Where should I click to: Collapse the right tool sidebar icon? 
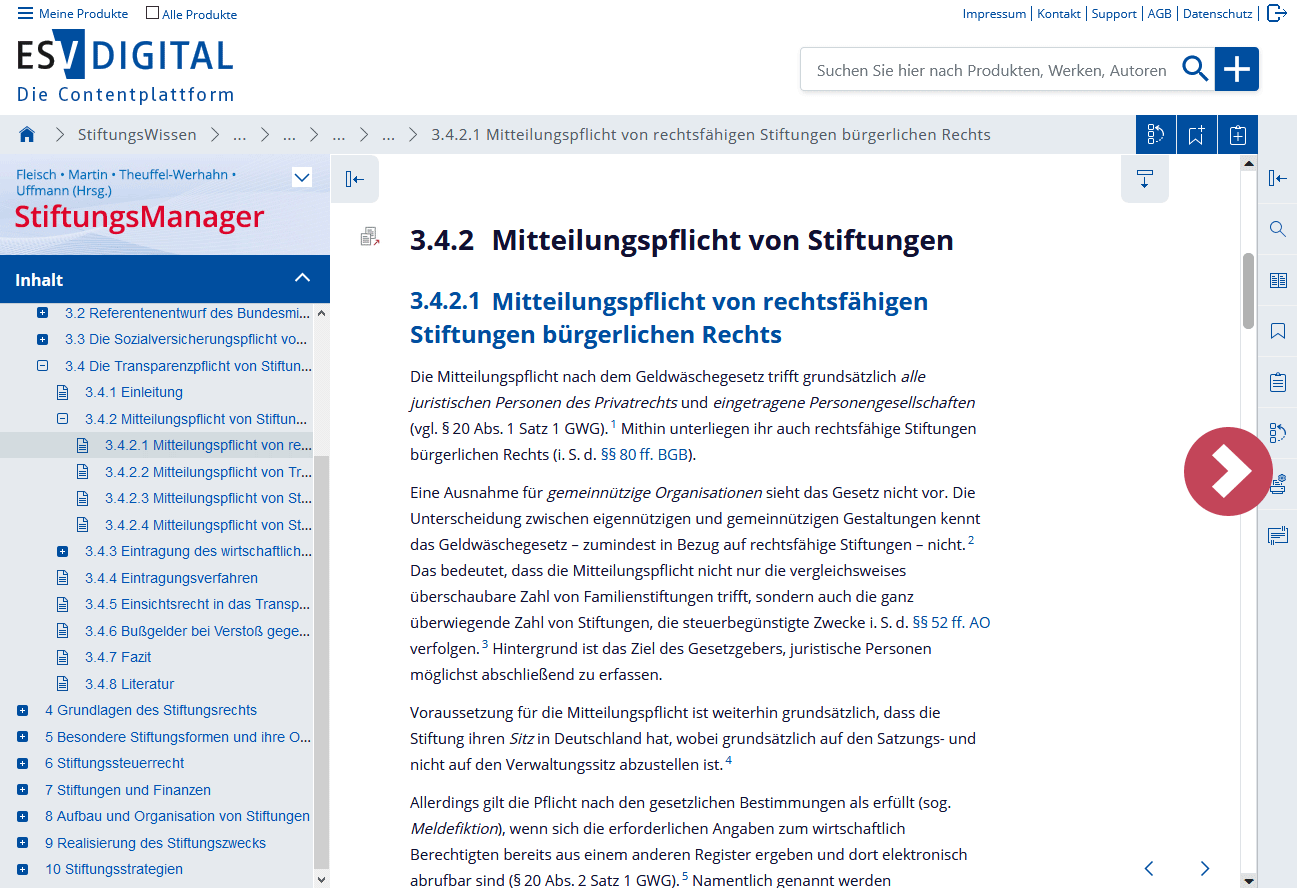pyautogui.click(x=1277, y=178)
